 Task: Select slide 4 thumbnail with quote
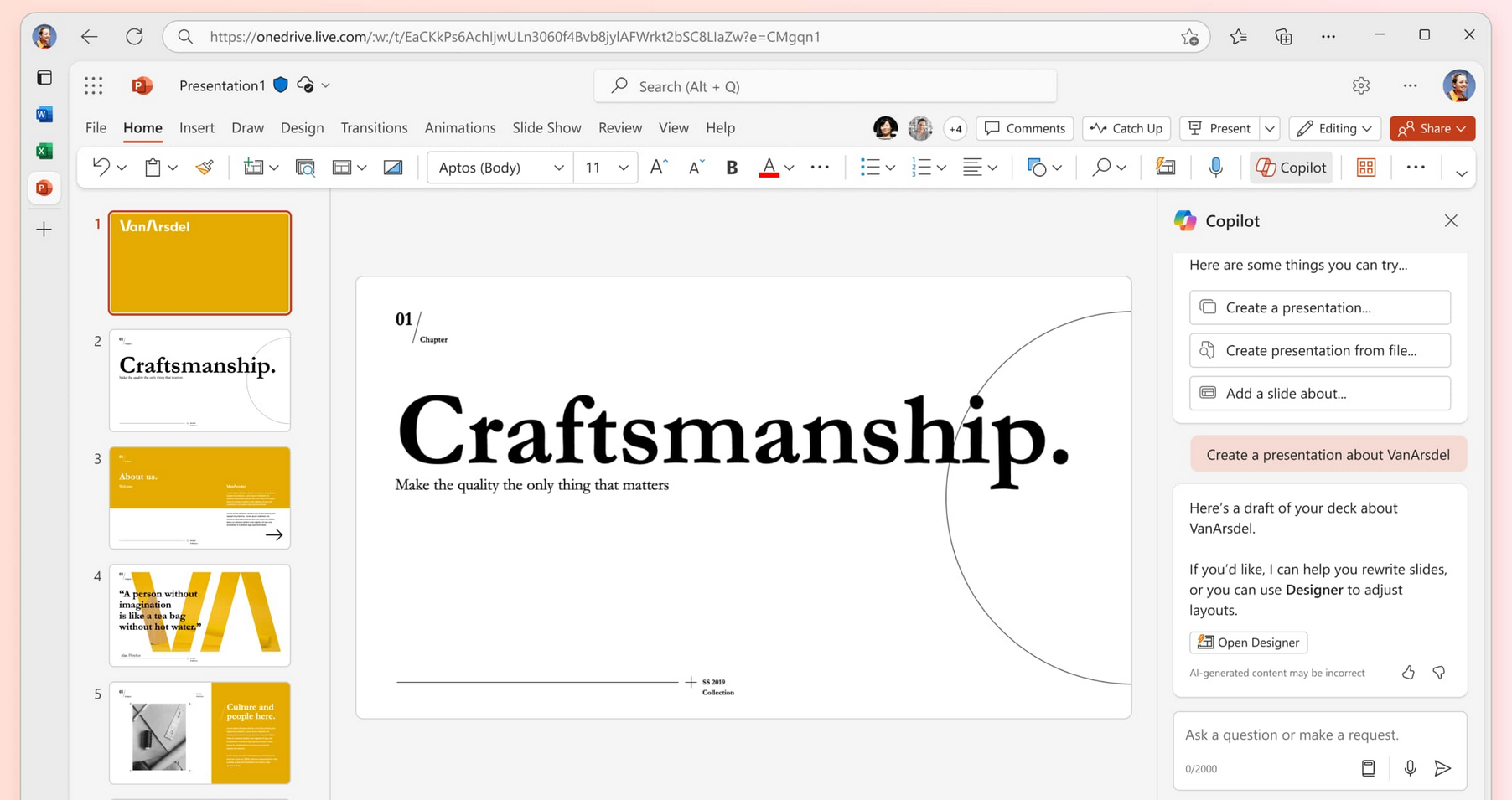click(199, 615)
